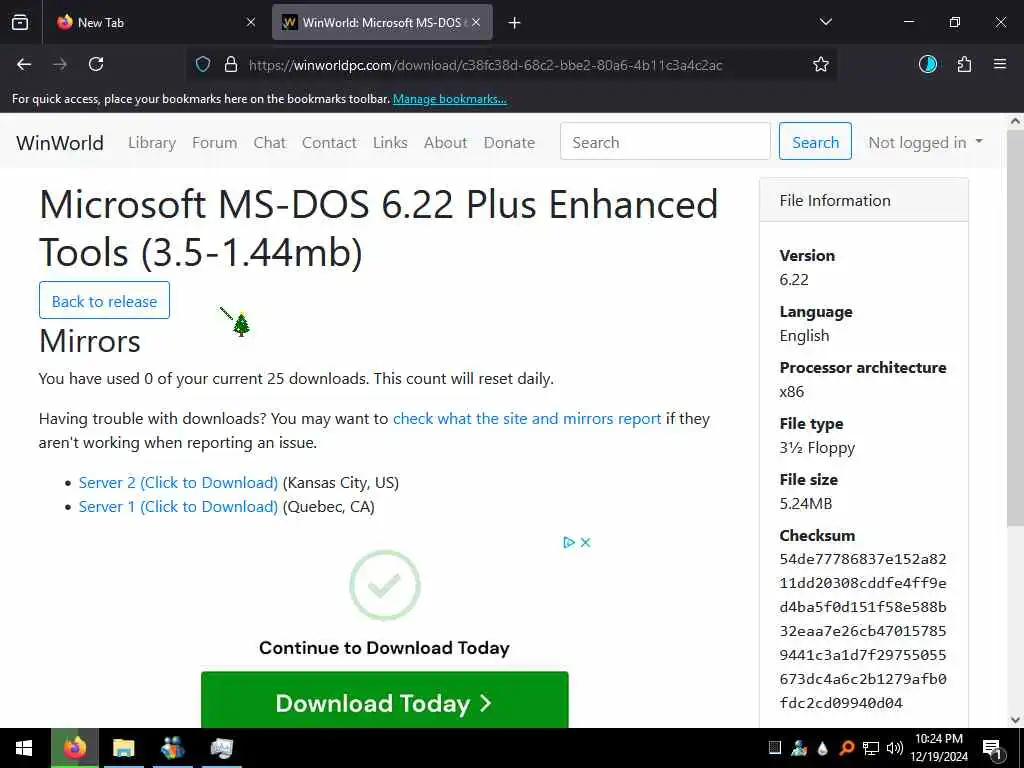Open the Links nav item
1024x768 pixels.
point(390,142)
